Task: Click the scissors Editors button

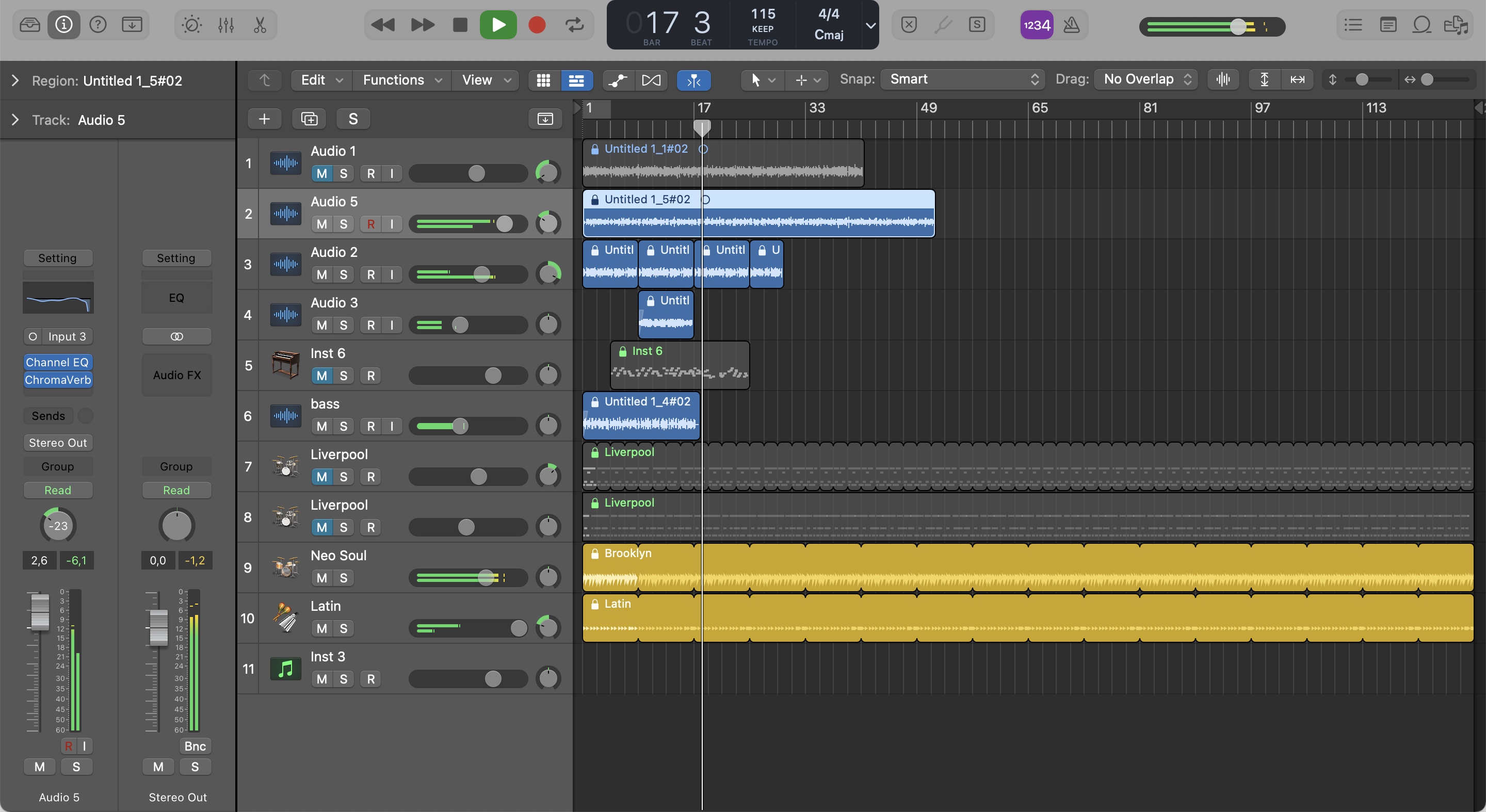Action: pos(260,25)
